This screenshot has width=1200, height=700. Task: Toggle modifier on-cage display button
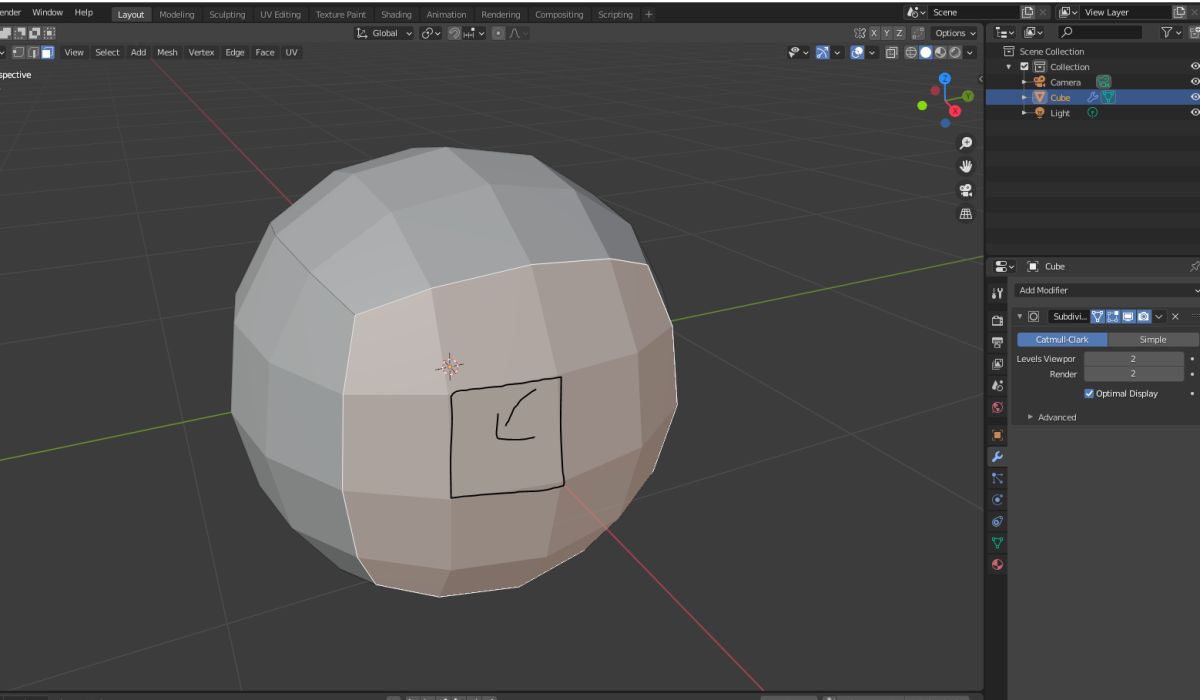click(1098, 316)
